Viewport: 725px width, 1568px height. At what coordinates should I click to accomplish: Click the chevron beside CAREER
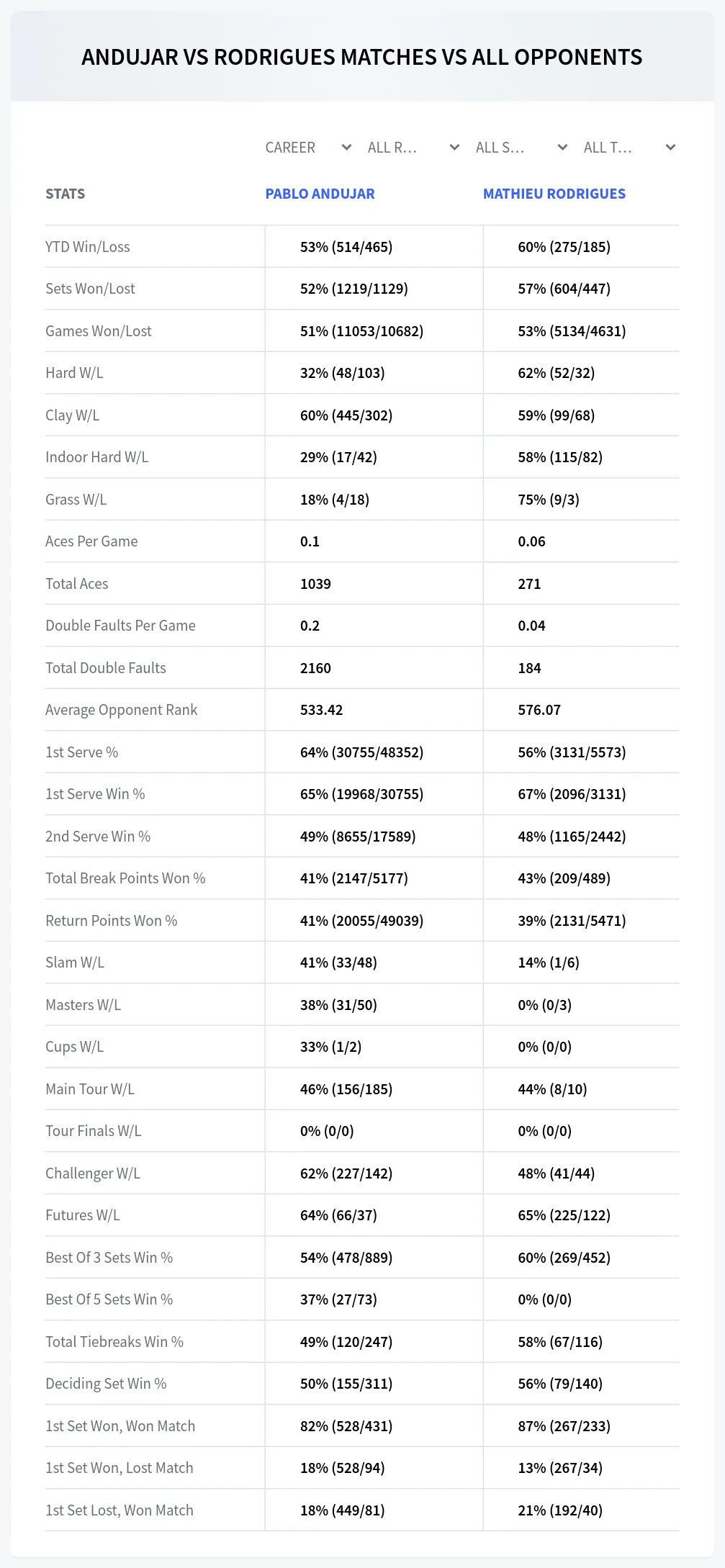pos(346,148)
